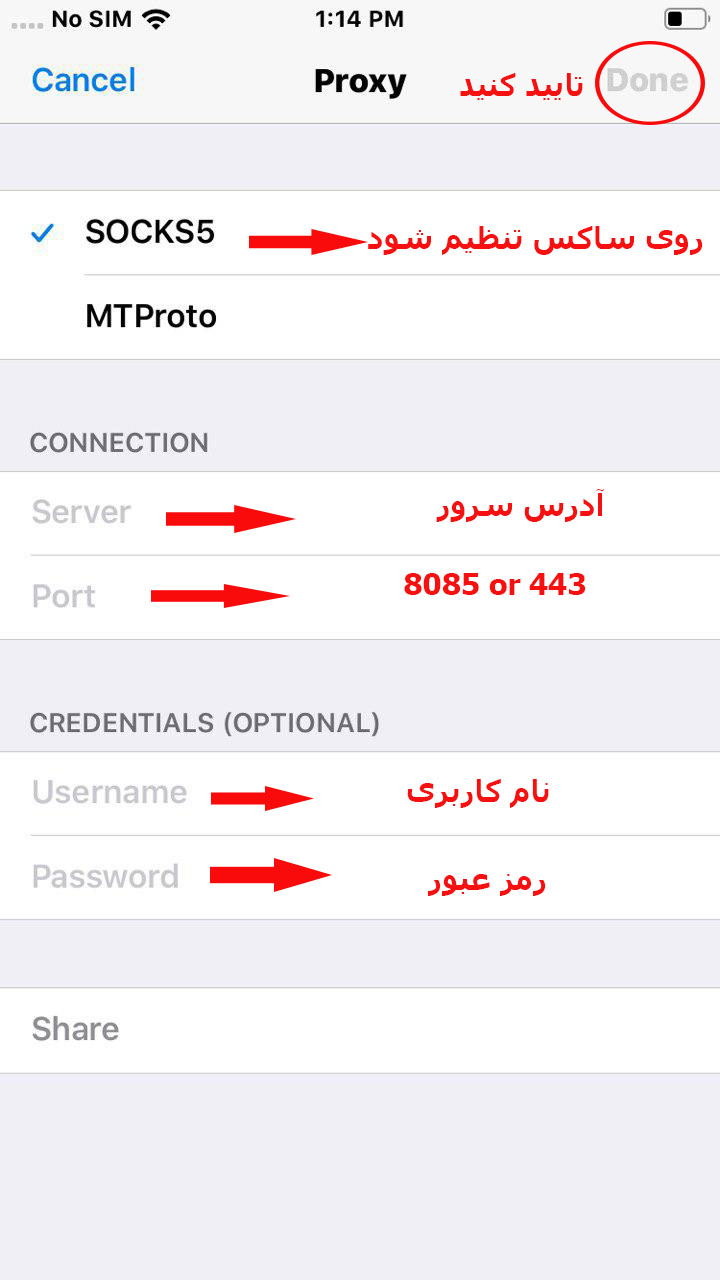Tap the 1:14 PM clock
Image resolution: width=720 pixels, height=1280 pixels.
[x=359, y=19]
